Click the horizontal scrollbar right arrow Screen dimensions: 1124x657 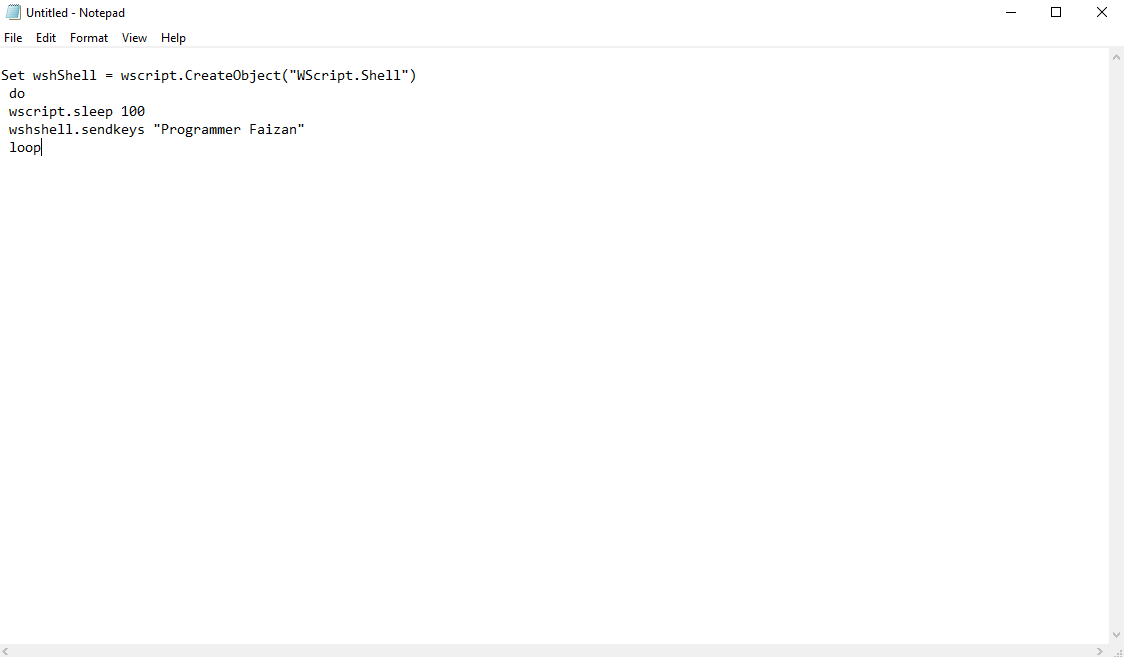click(x=1101, y=650)
